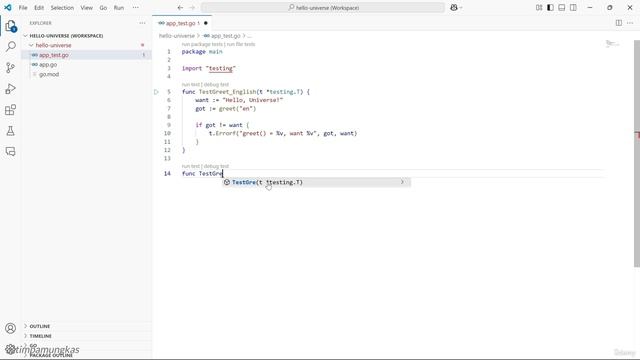The image size is (640, 360).
Task: Click the command center search box
Action: tap(323, 7)
